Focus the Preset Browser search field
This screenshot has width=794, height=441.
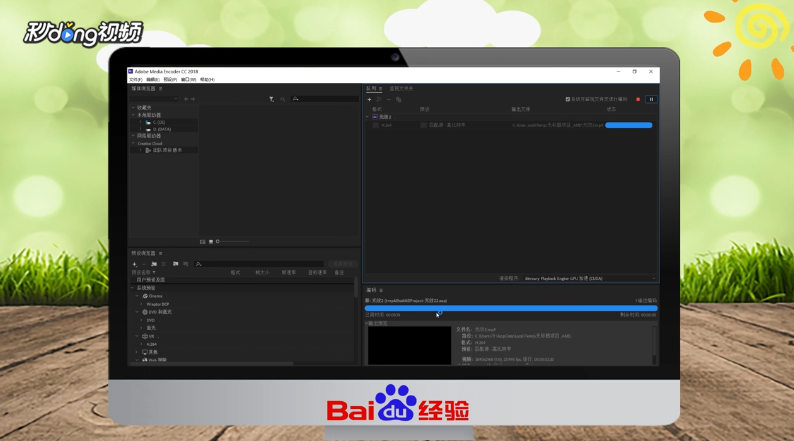[x=259, y=264]
